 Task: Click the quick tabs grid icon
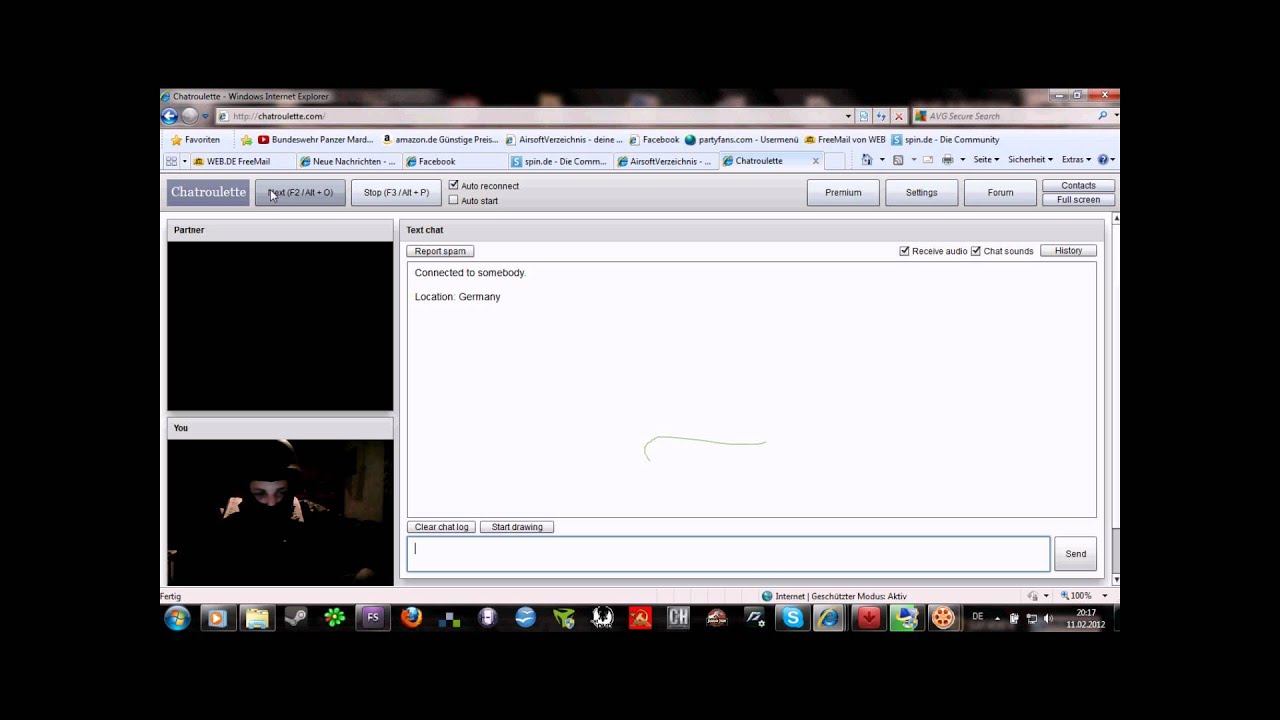pos(171,161)
